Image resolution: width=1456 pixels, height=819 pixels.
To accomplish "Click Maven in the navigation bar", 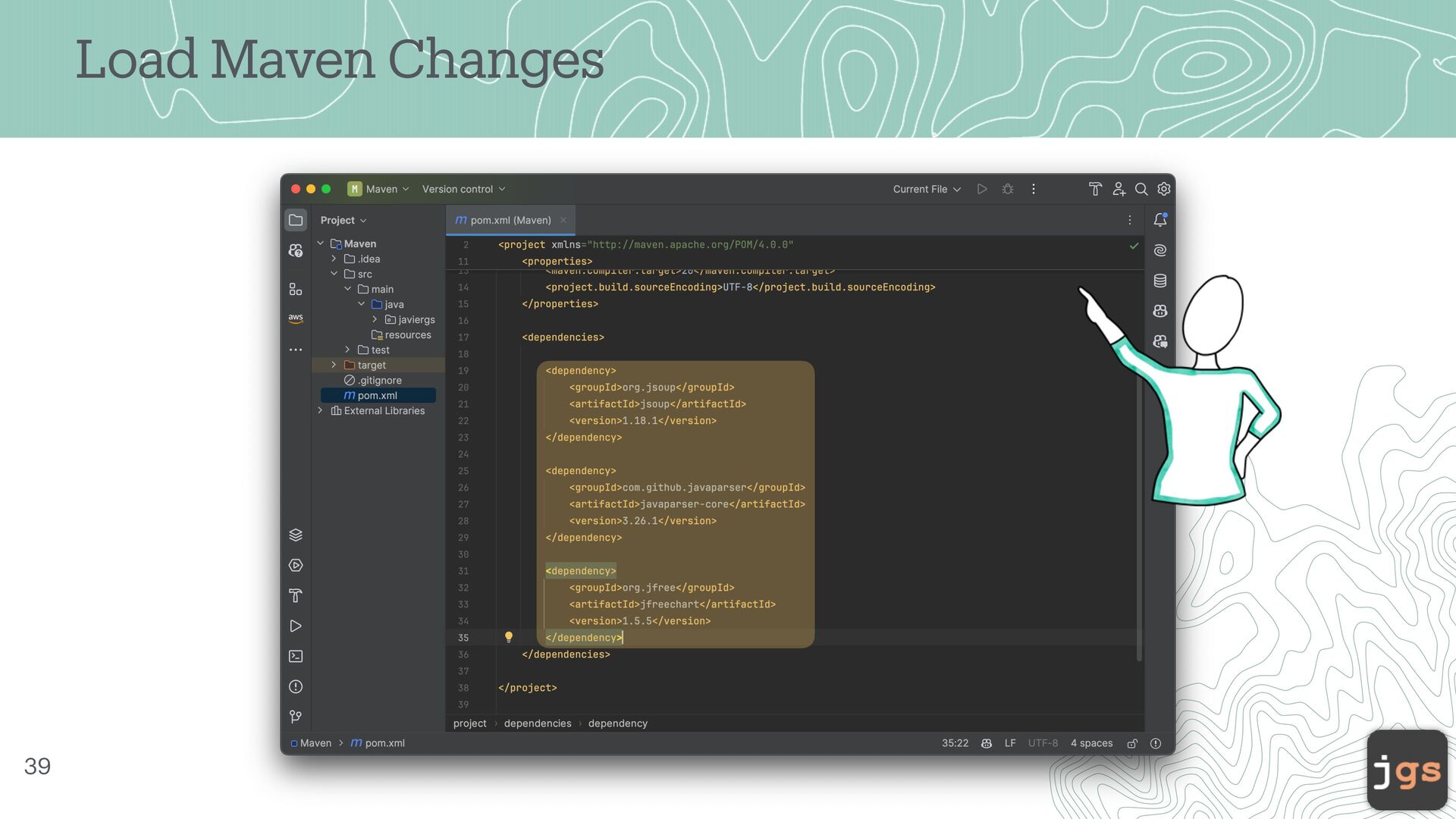I will pyautogui.click(x=312, y=743).
